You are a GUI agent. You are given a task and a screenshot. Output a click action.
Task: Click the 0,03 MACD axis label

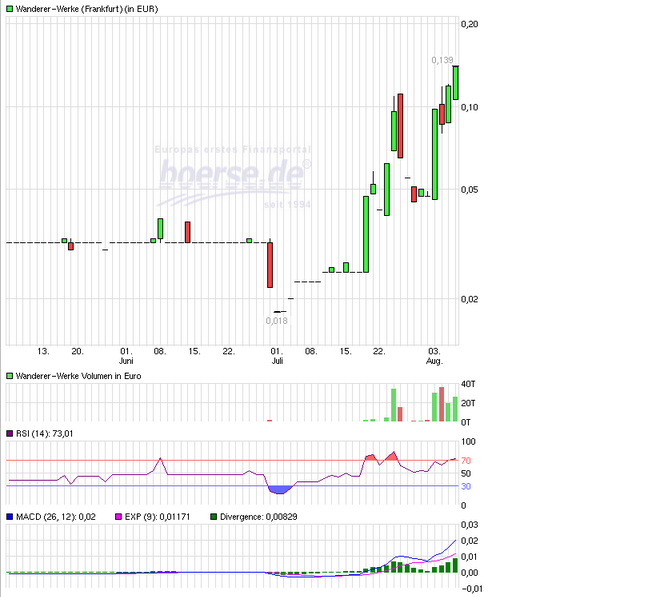click(469, 525)
